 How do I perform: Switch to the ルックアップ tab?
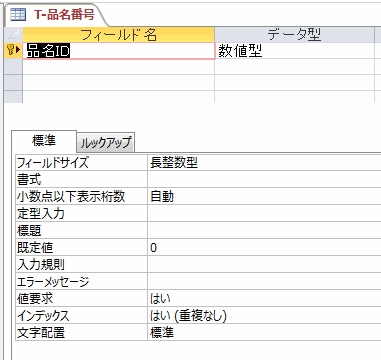[x=106, y=143]
